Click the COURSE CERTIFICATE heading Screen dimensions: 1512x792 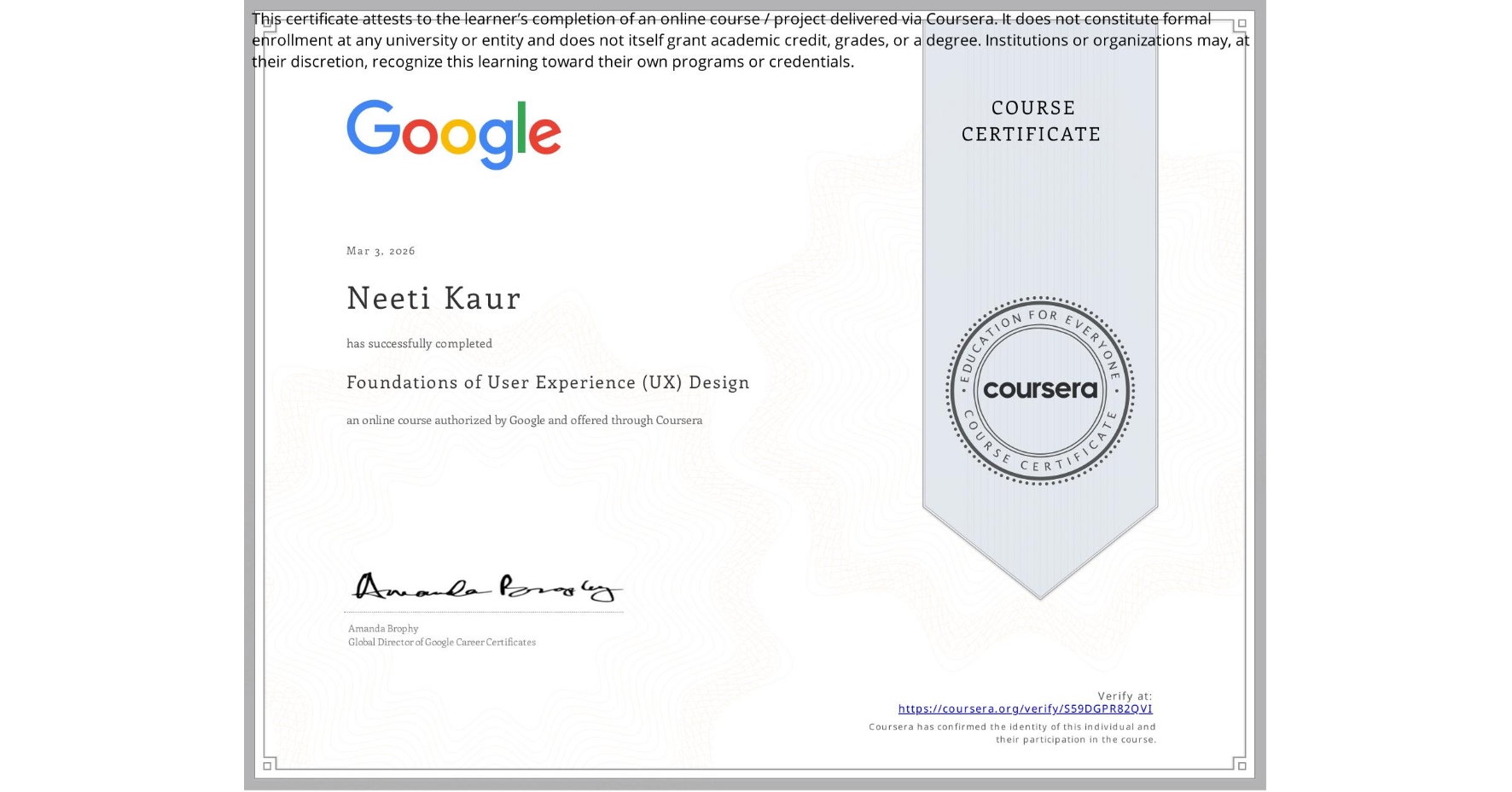[x=1032, y=120]
